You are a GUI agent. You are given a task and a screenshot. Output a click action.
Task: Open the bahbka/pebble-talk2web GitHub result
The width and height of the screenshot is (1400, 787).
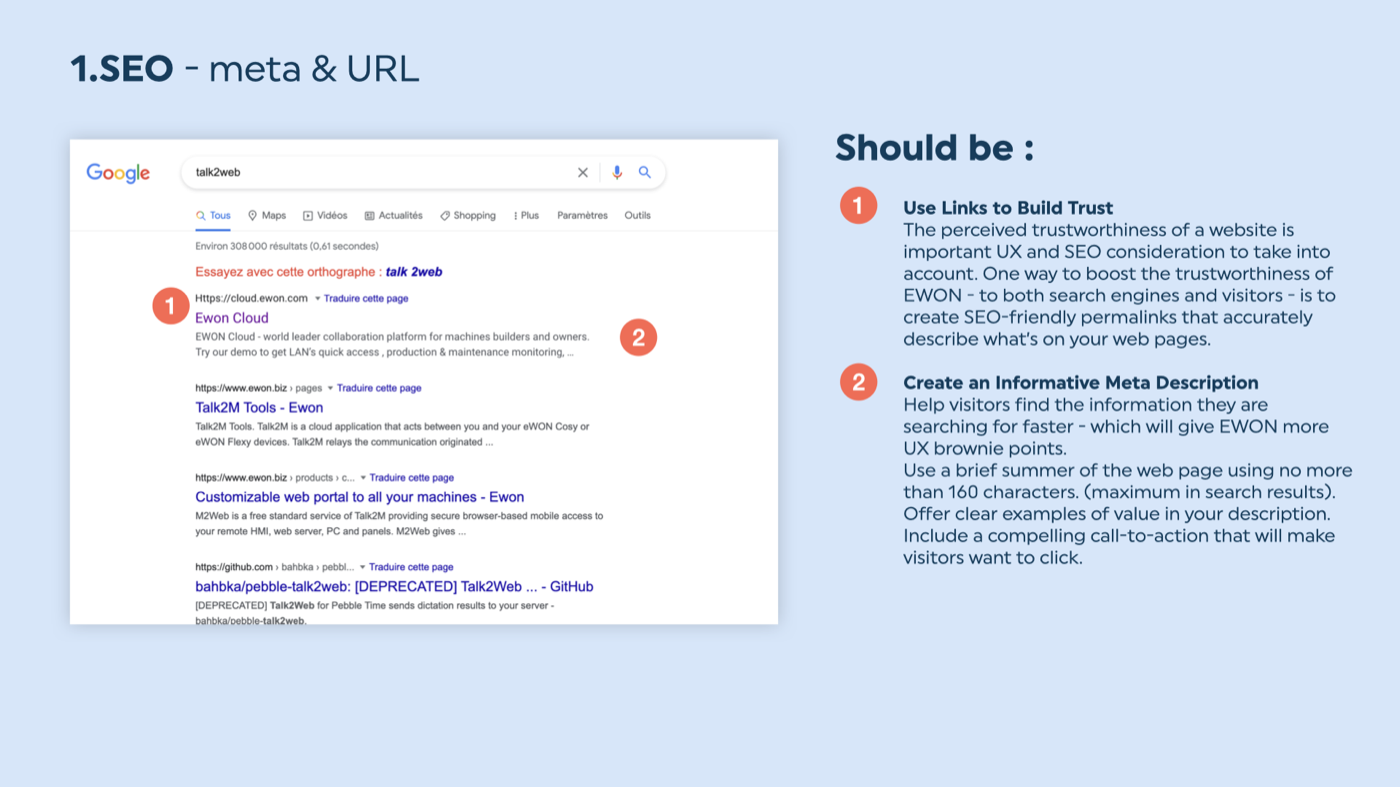pos(394,587)
